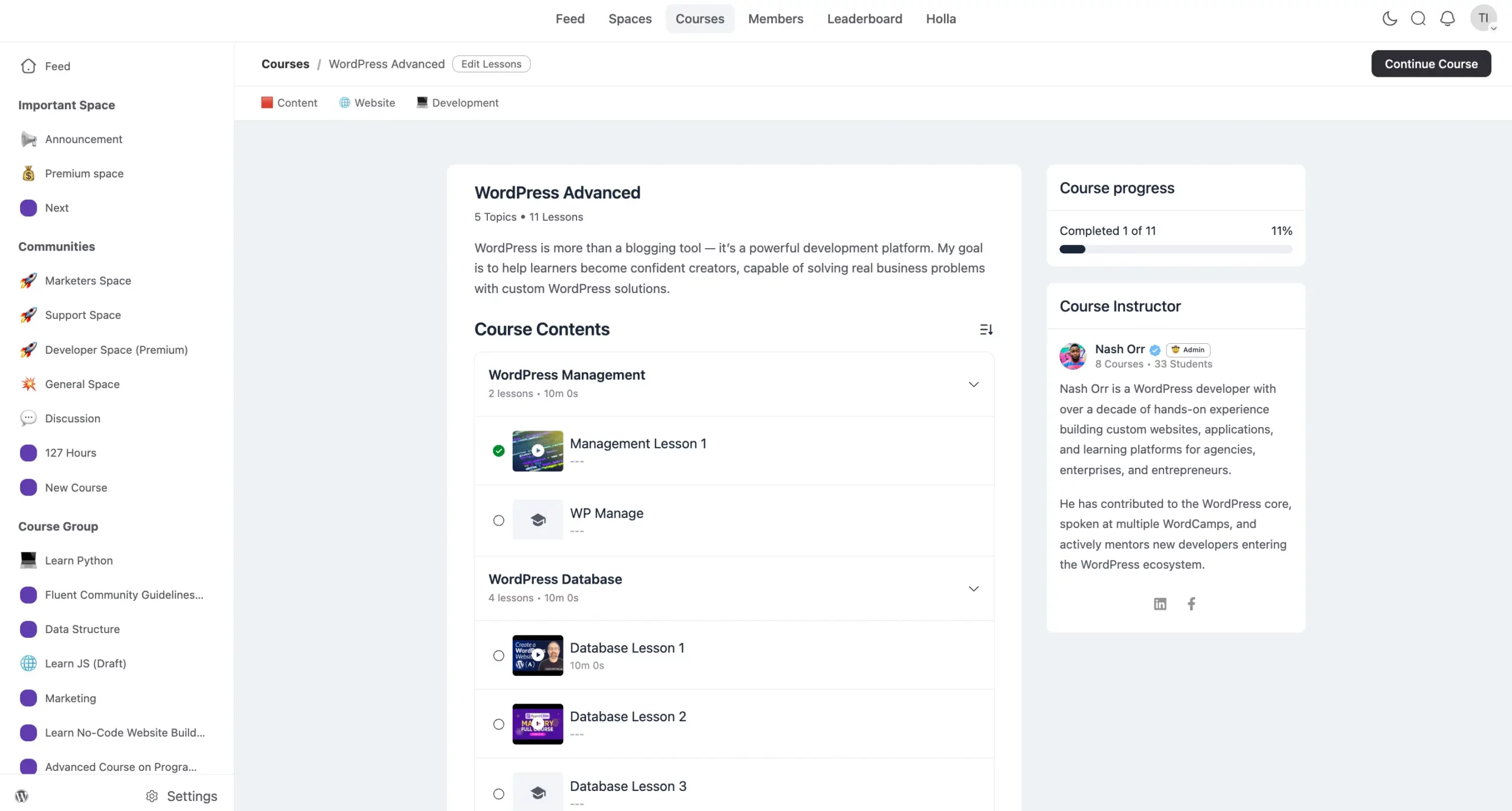Click the sort order icon beside Course Contents
1512x811 pixels.
(x=986, y=329)
